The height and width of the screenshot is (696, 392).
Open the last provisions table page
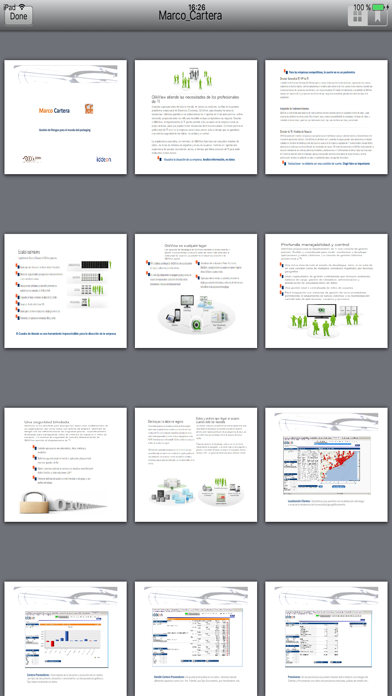[x=326, y=639]
